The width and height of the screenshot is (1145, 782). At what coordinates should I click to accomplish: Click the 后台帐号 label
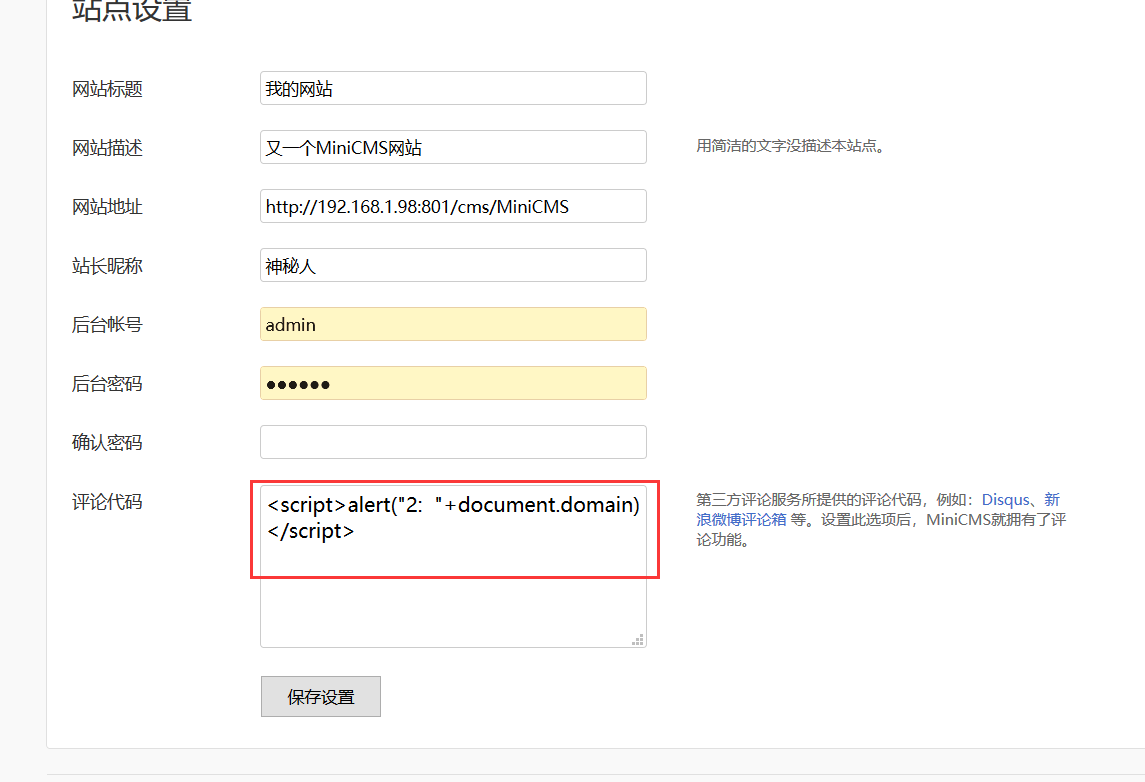point(107,325)
